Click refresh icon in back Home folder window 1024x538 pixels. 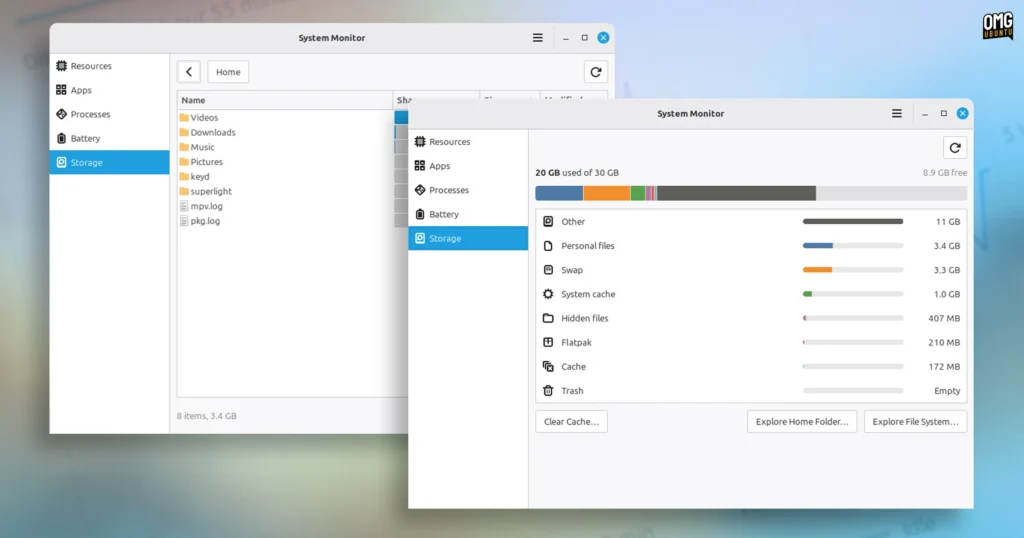point(596,72)
